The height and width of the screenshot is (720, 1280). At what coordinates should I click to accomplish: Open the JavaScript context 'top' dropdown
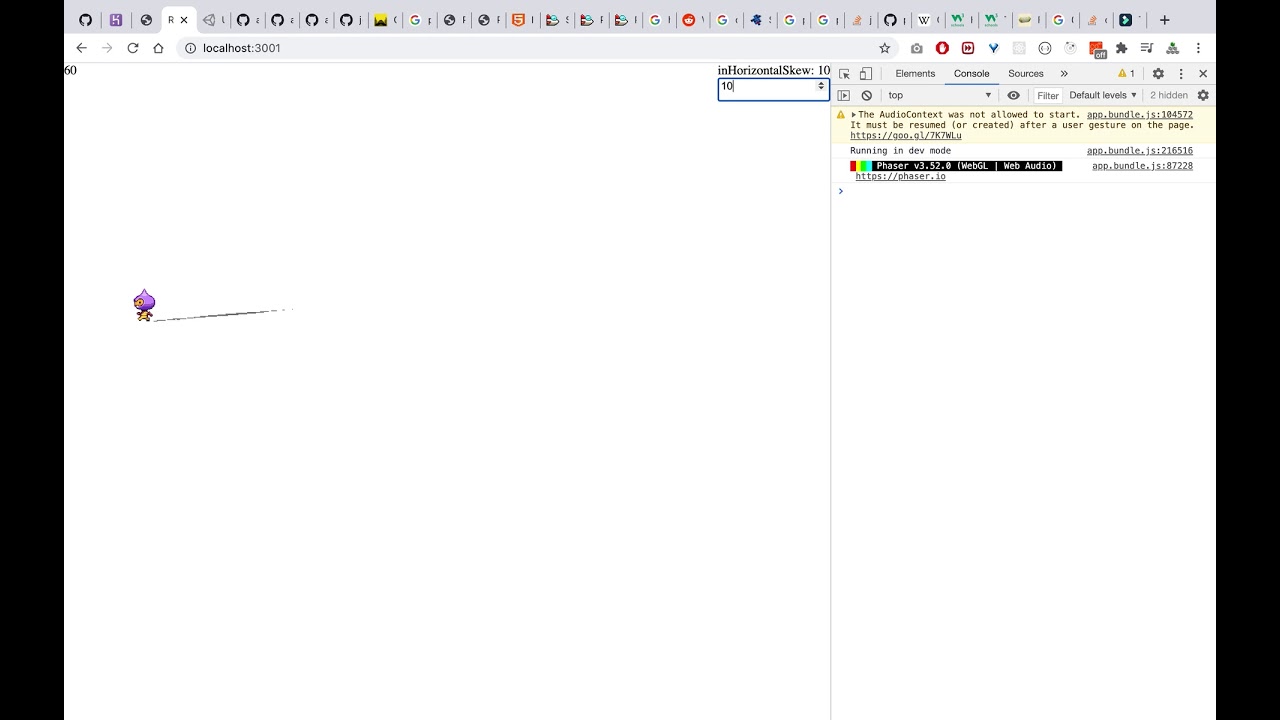tap(939, 96)
